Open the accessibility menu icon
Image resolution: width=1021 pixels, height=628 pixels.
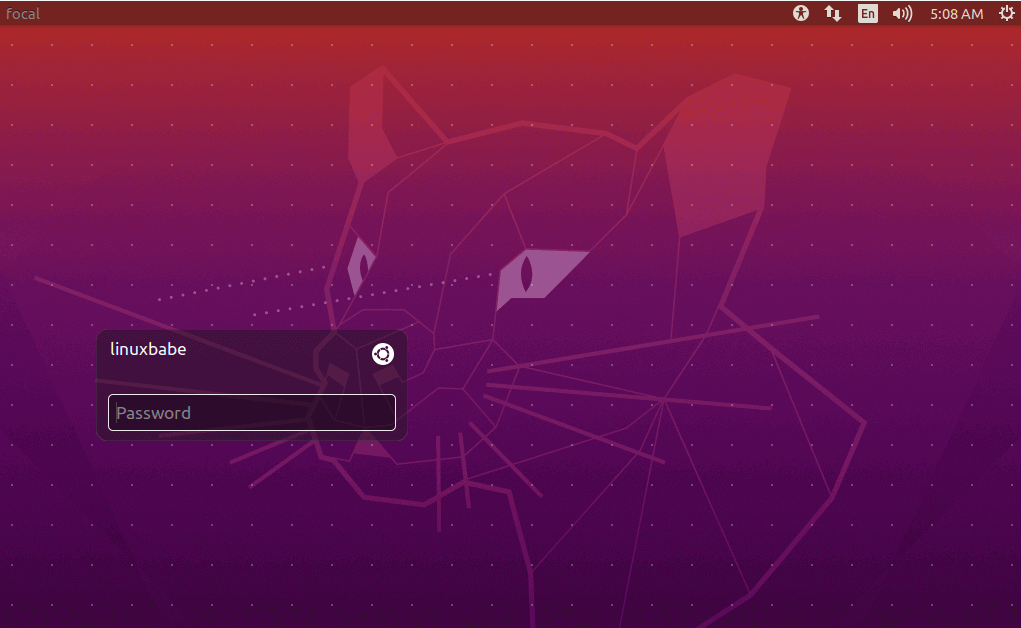800,13
